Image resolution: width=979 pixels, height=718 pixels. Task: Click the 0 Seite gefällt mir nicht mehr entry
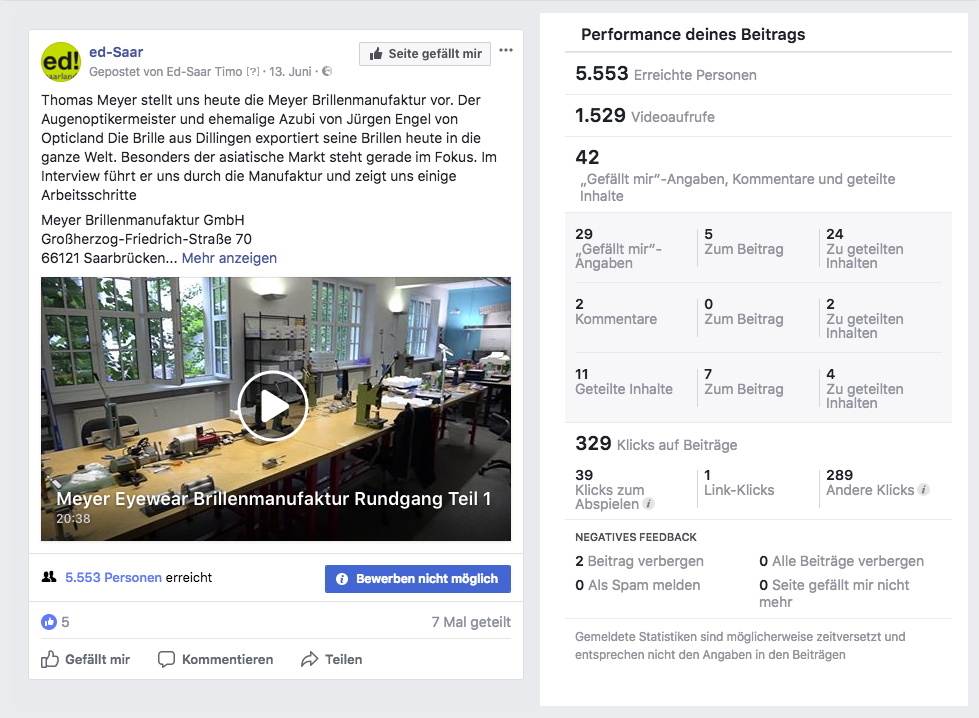834,593
